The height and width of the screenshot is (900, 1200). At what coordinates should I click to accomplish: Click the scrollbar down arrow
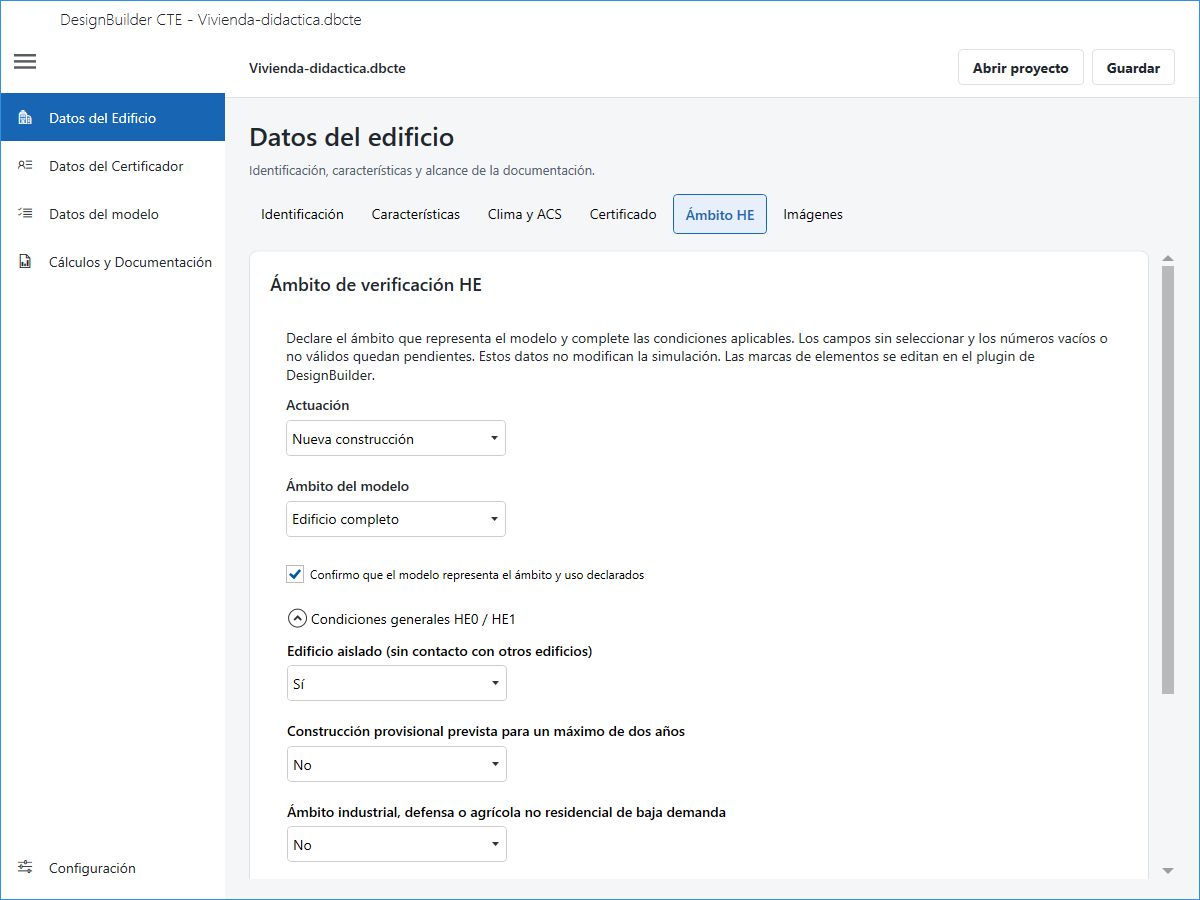(x=1168, y=871)
